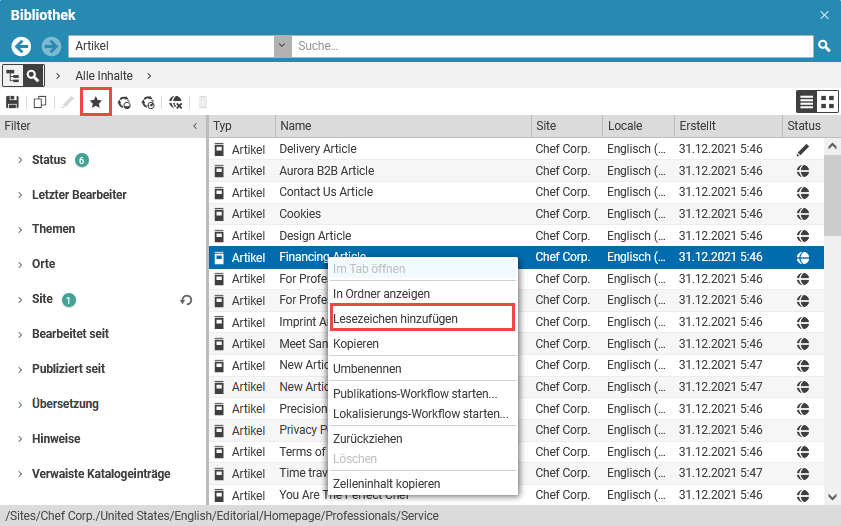Click the save search disk icon

point(13,102)
